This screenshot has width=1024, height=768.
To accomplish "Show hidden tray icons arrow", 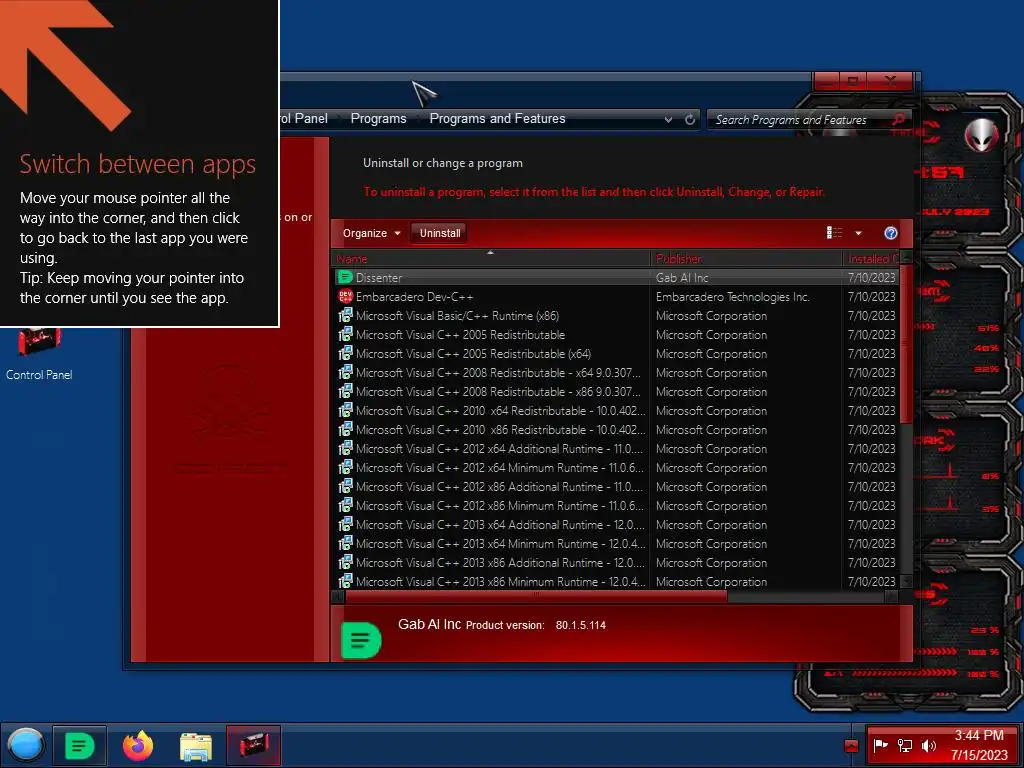I will [851, 745].
